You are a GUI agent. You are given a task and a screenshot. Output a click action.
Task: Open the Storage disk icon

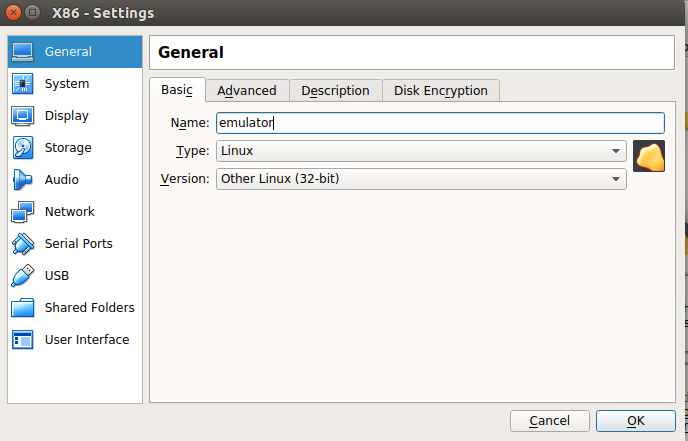pos(23,148)
